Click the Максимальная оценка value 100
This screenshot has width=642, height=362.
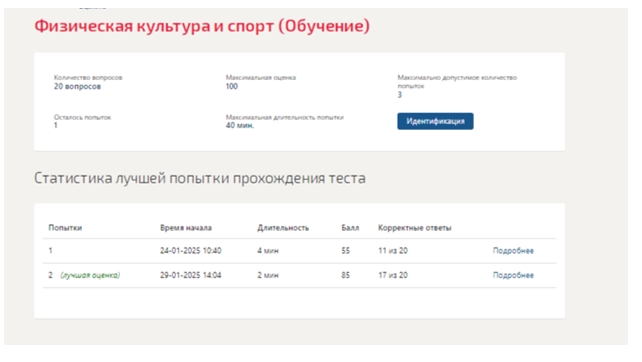tap(232, 86)
